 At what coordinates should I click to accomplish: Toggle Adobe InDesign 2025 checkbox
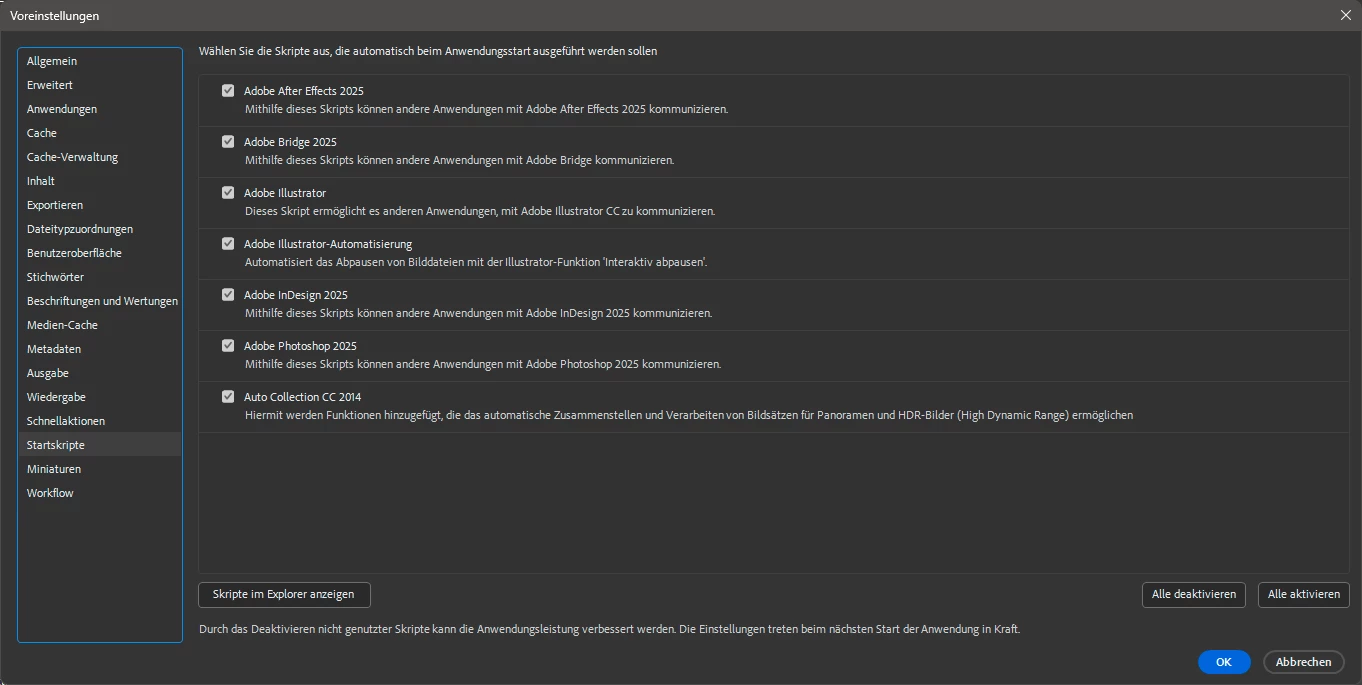point(228,294)
